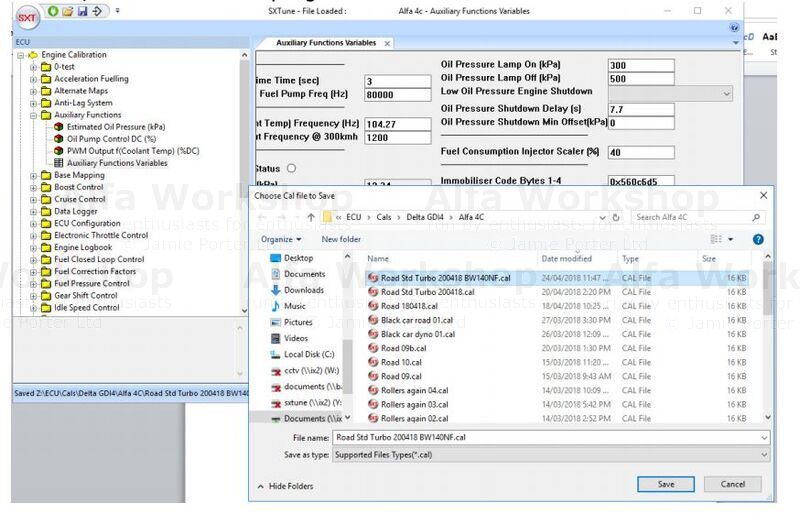Click the Save button
The width and height of the screenshot is (800, 514).
coord(665,484)
